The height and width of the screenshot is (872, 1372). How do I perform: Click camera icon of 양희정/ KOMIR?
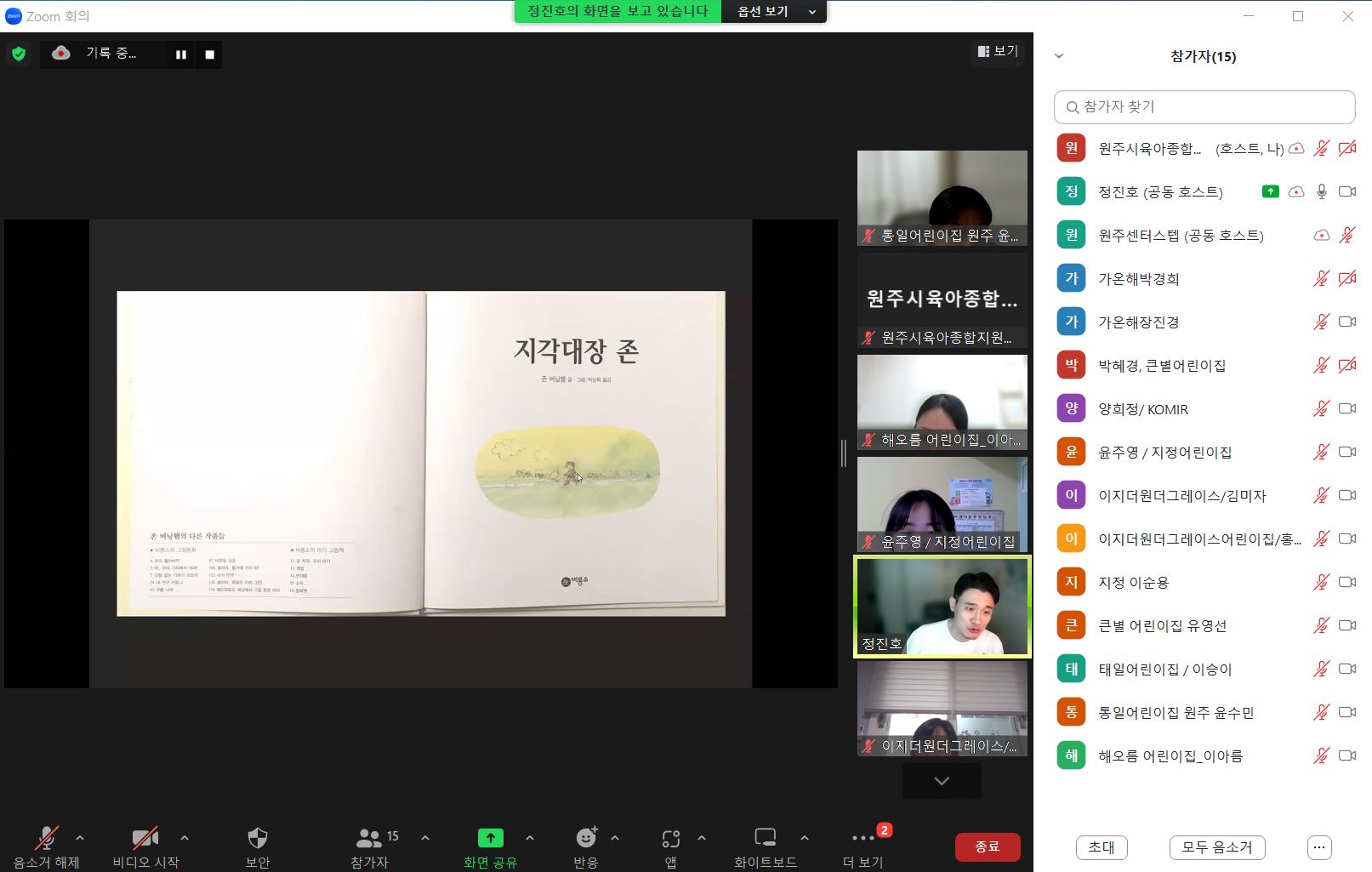(x=1347, y=409)
